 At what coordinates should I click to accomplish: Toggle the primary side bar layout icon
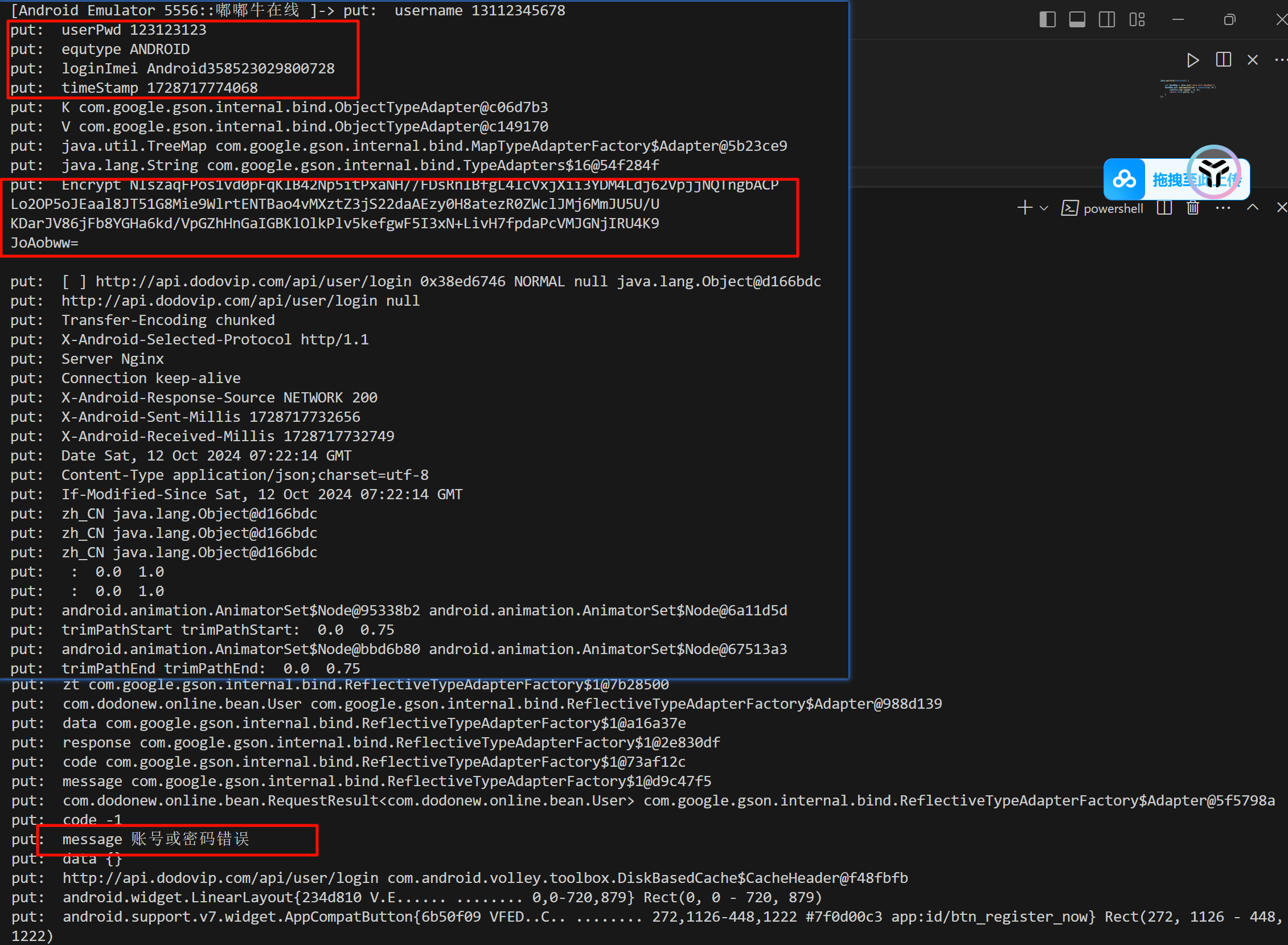pos(1047,19)
